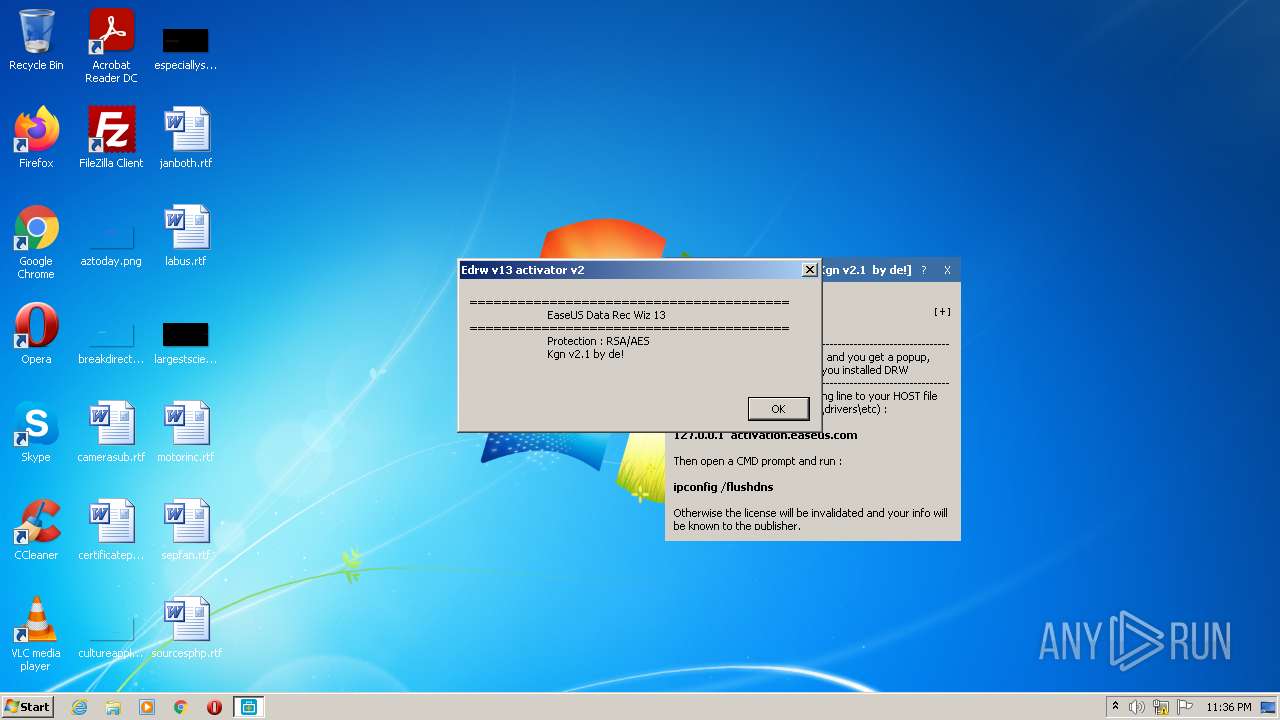The height and width of the screenshot is (720, 1280).
Task: Select the janboth.rtf document icon
Action: point(186,137)
